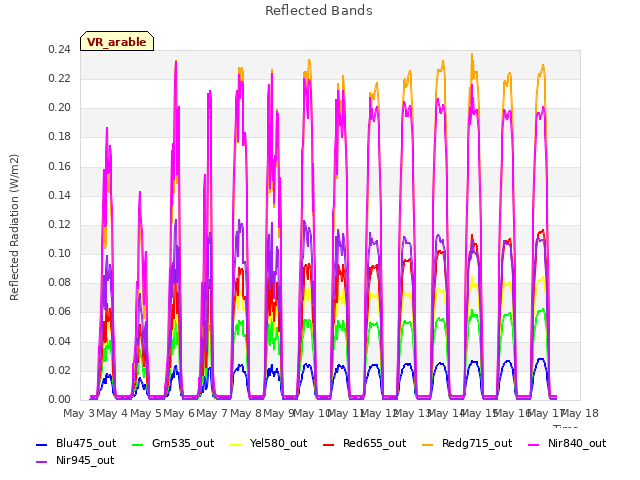Click the 0.24 y-axis tick label

click(x=60, y=50)
